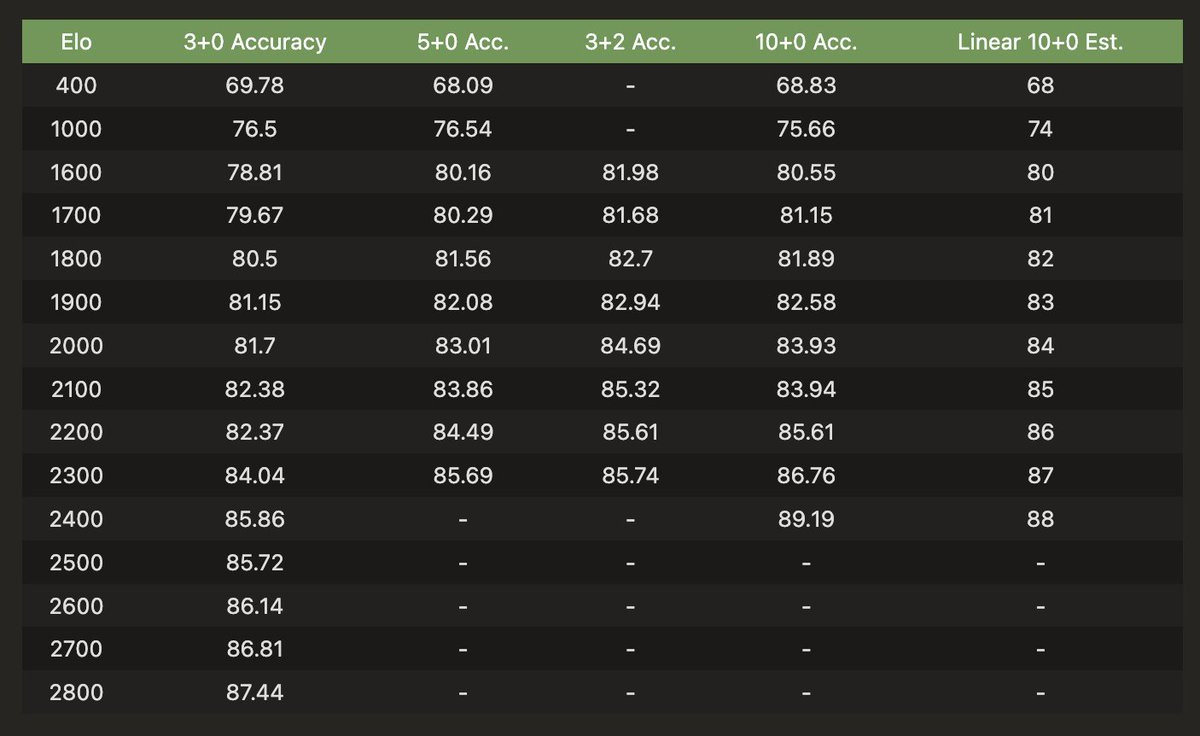Screen dimensions: 1200x736
Task: Select the 89.19 value in 10+0 column
Action: [806, 519]
